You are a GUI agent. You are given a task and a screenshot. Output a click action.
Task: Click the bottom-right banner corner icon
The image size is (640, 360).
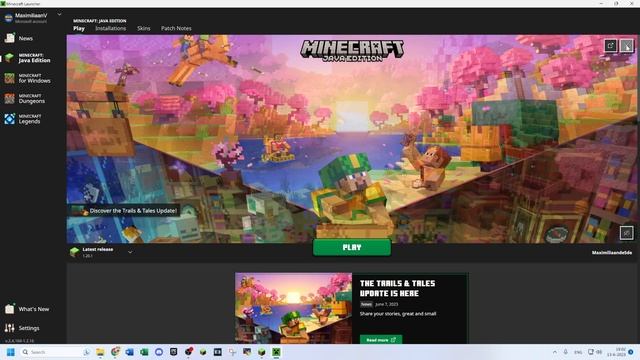(627, 233)
